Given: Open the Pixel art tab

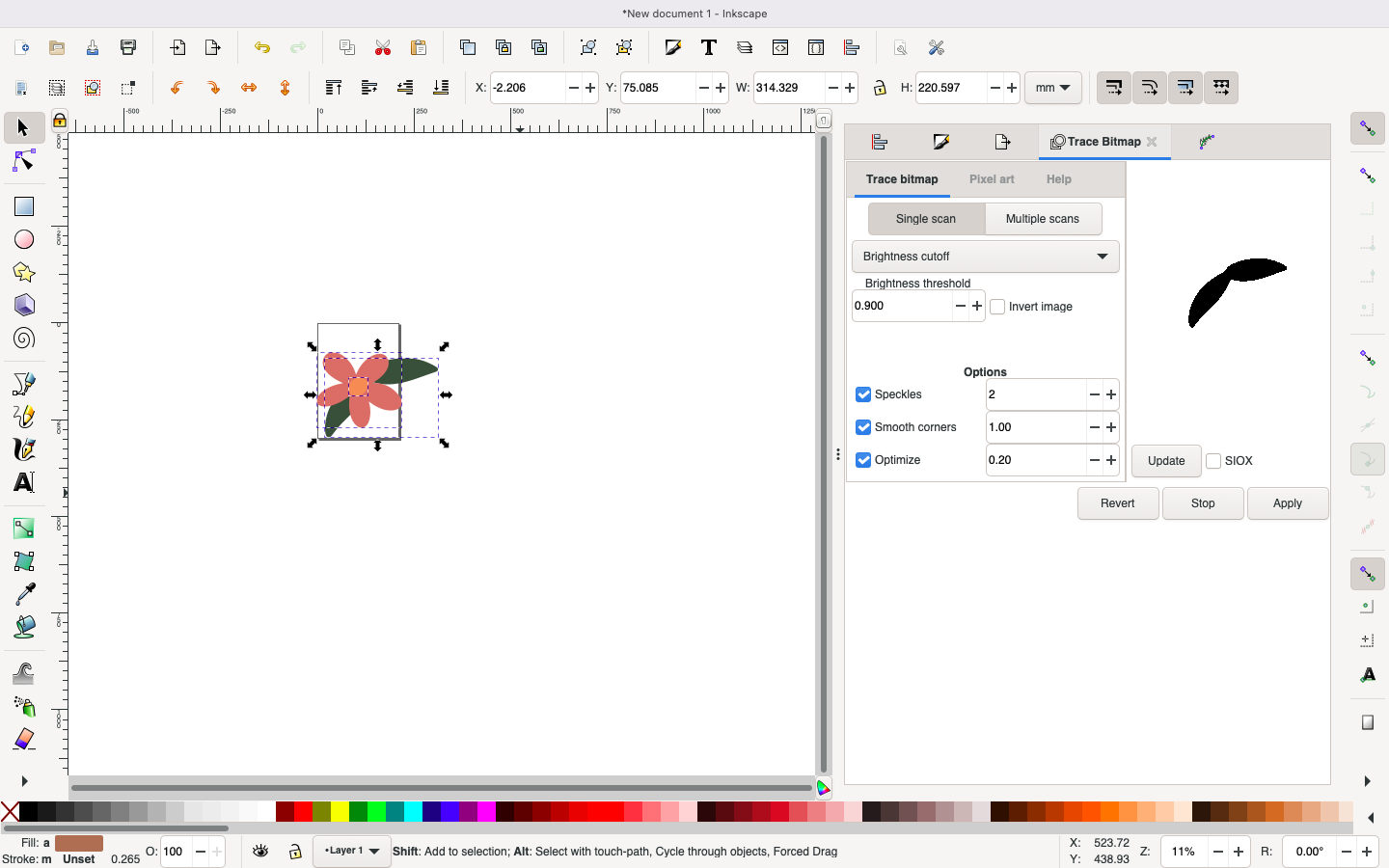Looking at the screenshot, I should (x=992, y=179).
